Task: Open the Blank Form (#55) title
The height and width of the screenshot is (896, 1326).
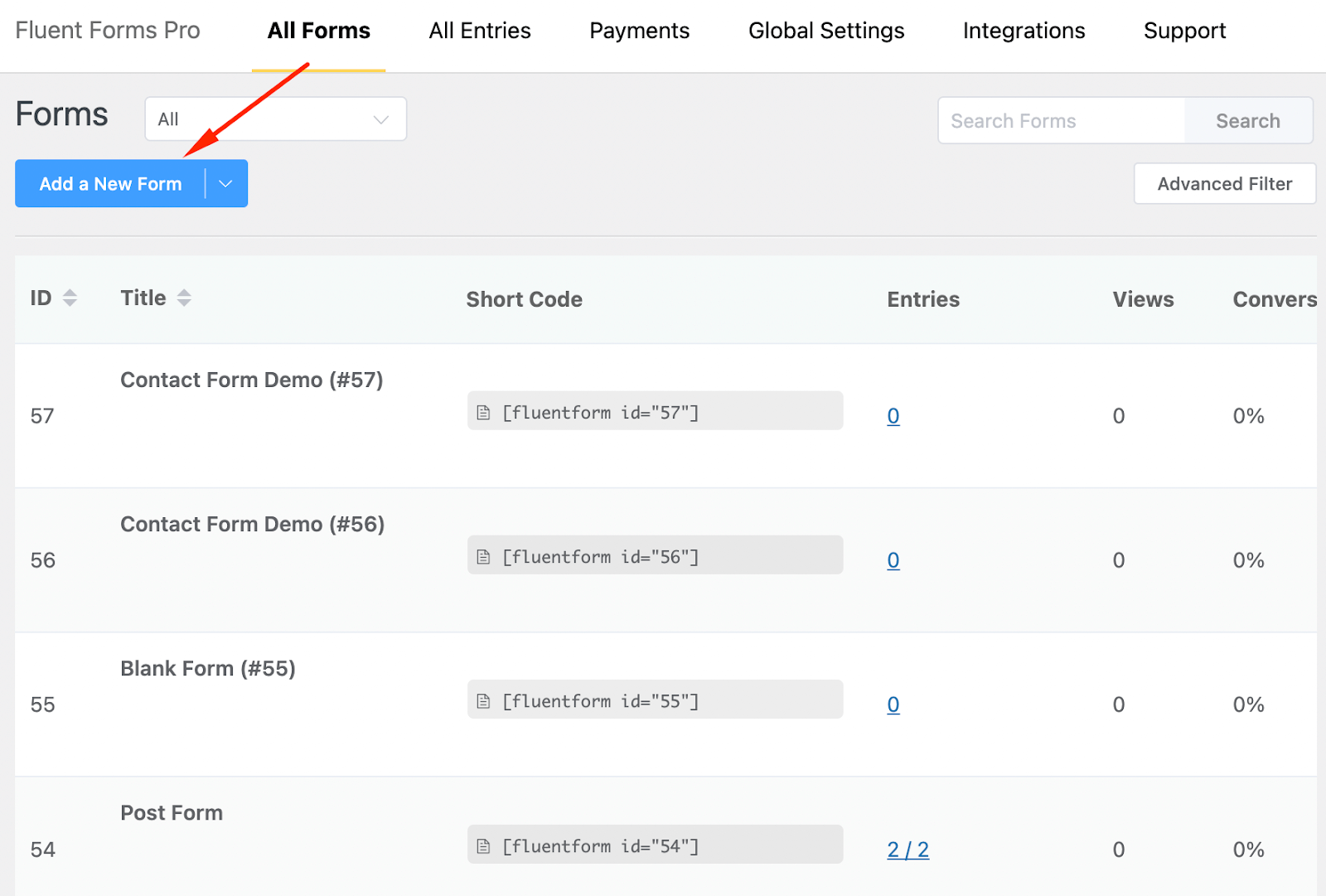Action: 208,669
